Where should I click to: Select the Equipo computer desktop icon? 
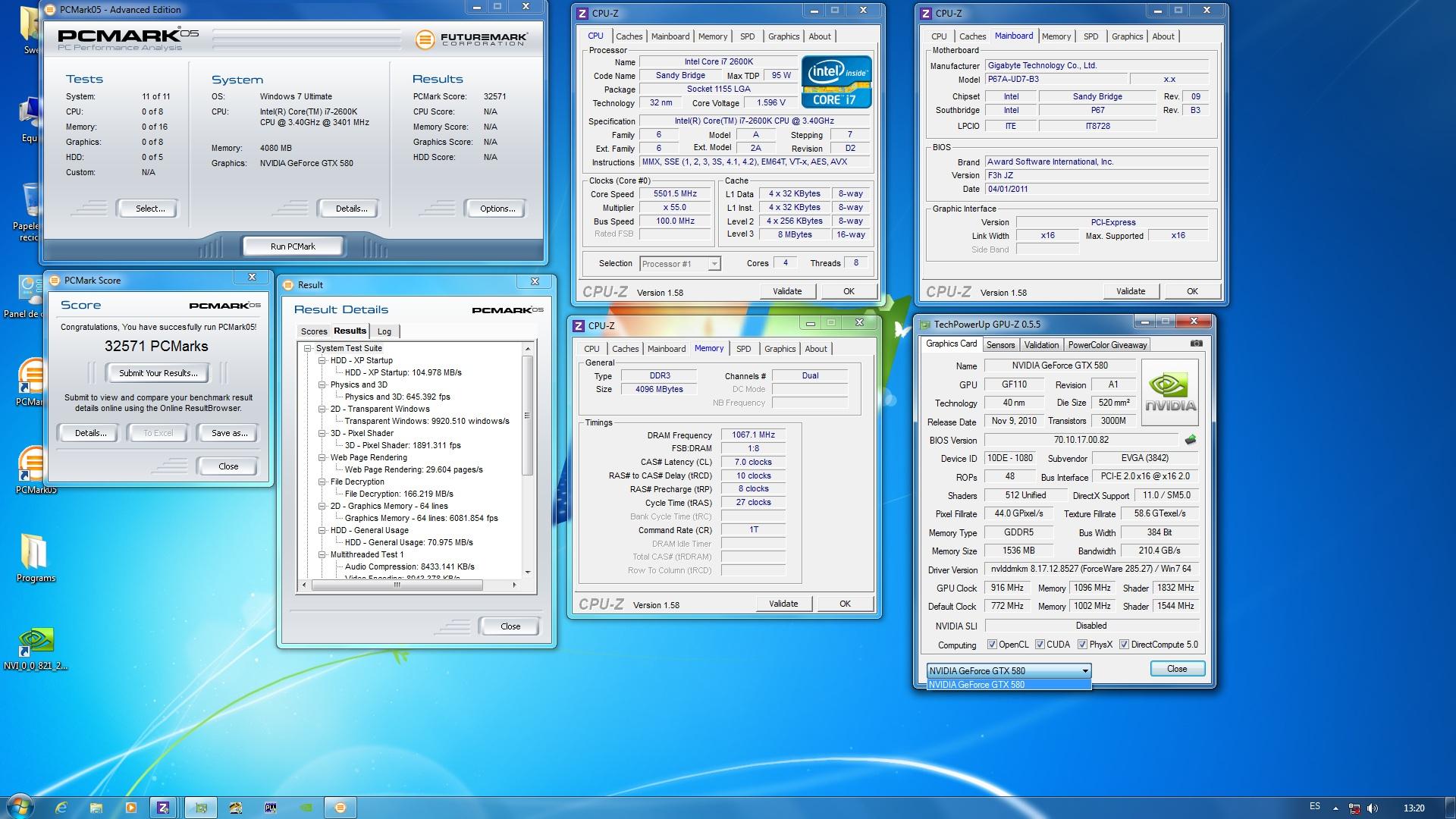[x=29, y=120]
